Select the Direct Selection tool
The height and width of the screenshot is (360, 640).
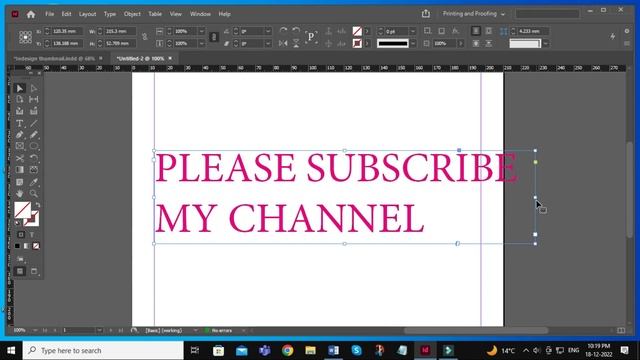coord(34,88)
